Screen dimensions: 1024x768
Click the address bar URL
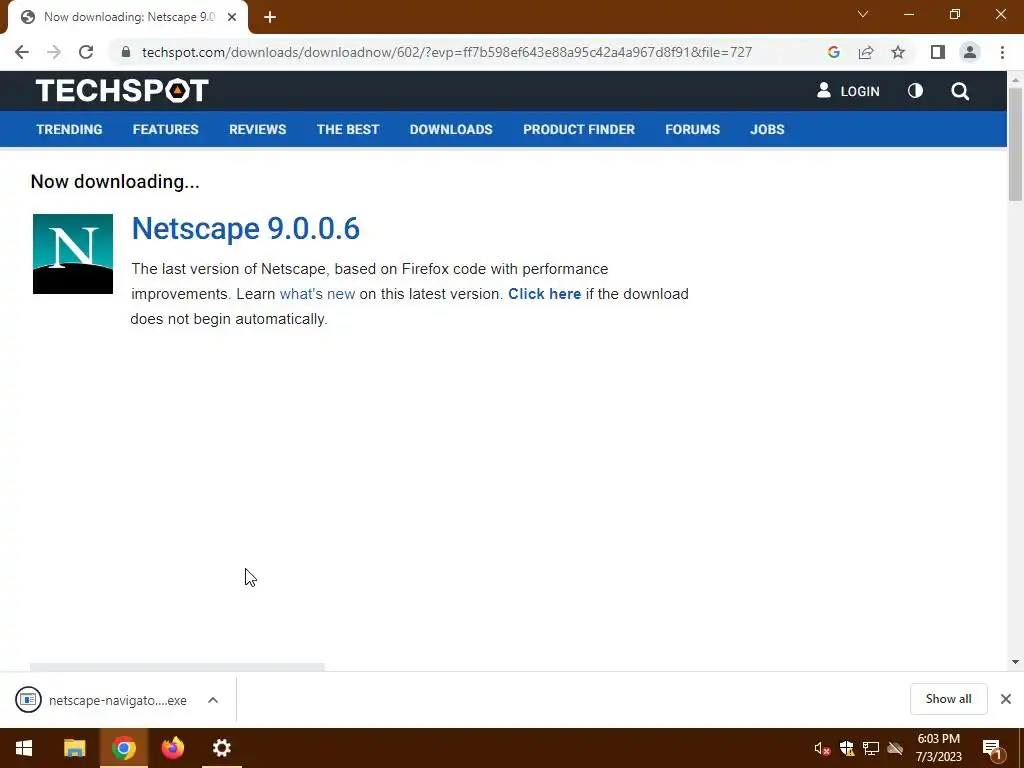[447, 52]
